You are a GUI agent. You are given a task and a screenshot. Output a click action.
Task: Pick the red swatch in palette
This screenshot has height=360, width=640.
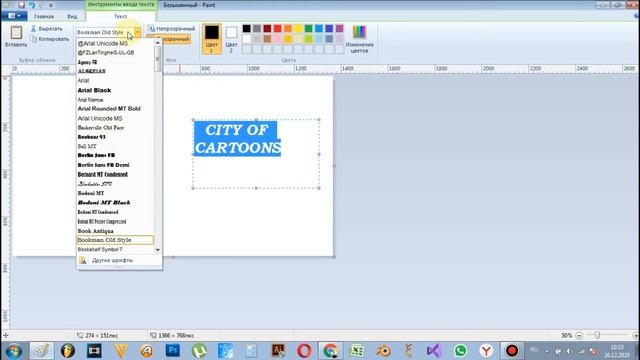(278, 28)
